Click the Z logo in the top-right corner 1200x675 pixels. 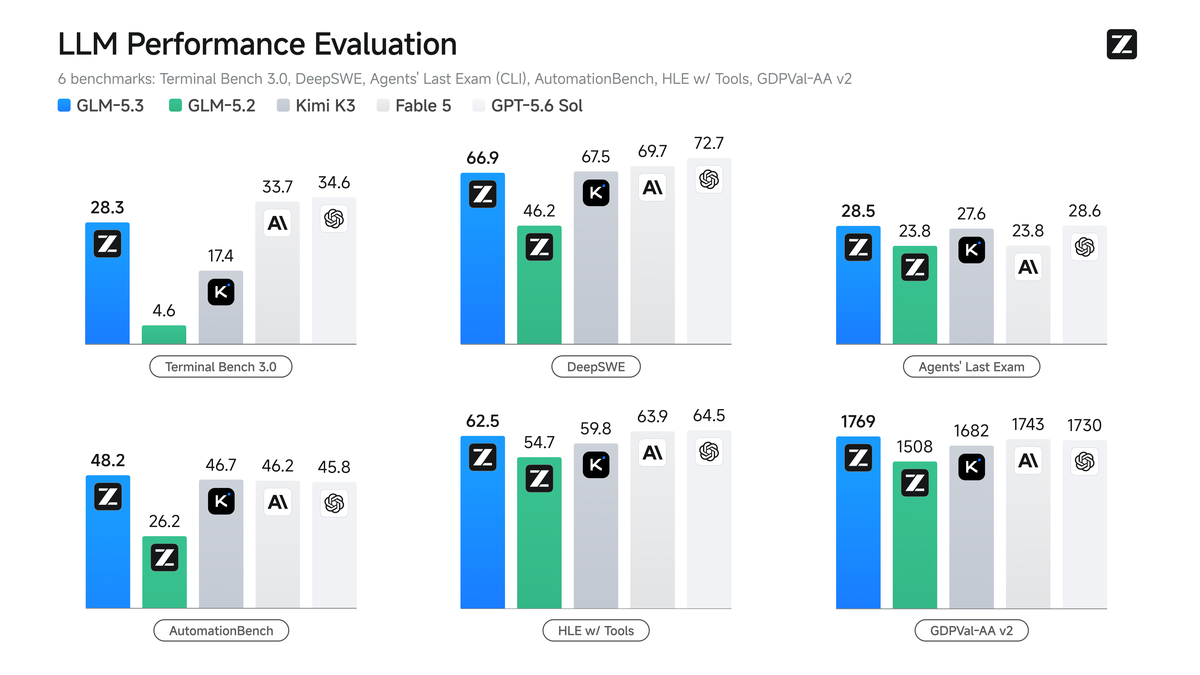pos(1122,45)
